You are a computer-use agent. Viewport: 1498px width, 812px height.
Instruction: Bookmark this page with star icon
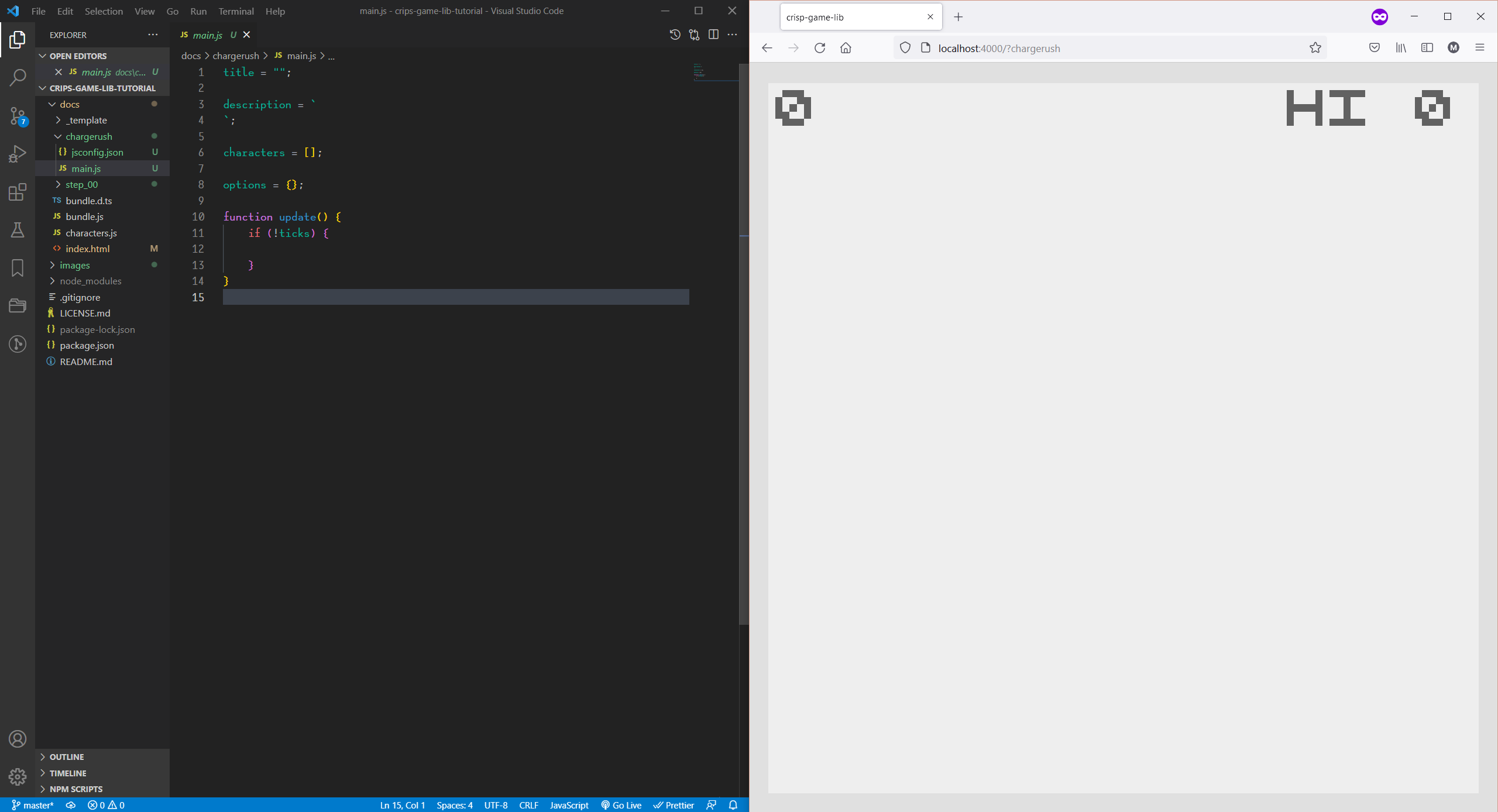click(x=1315, y=48)
